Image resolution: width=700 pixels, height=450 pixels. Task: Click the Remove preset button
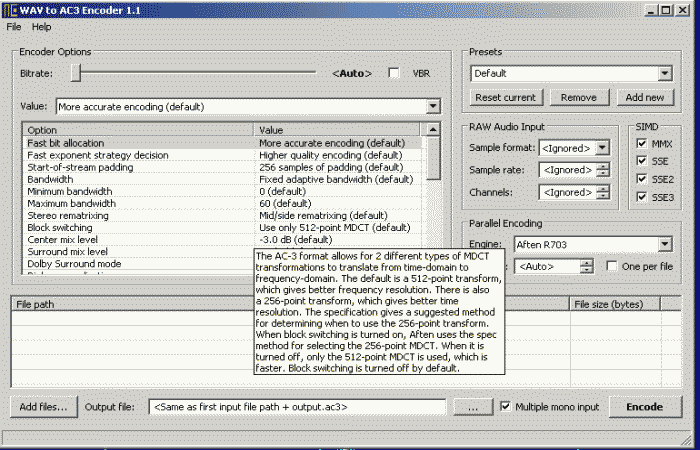pyautogui.click(x=579, y=97)
